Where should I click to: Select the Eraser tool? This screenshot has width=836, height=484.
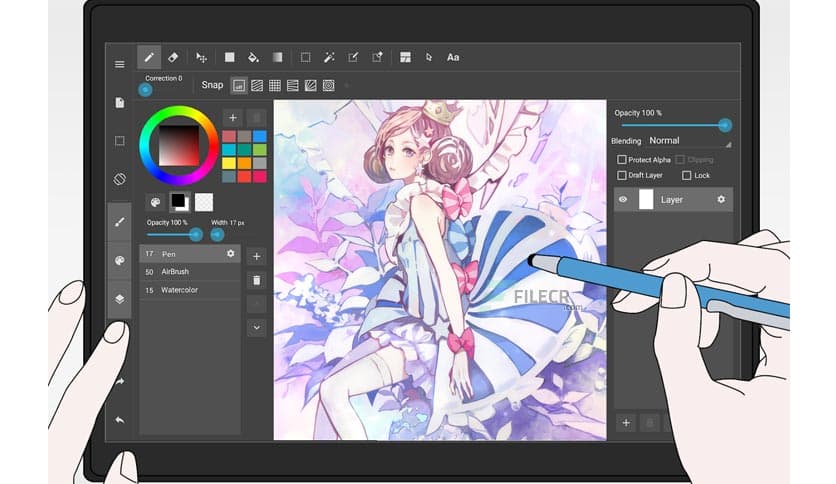coord(173,57)
